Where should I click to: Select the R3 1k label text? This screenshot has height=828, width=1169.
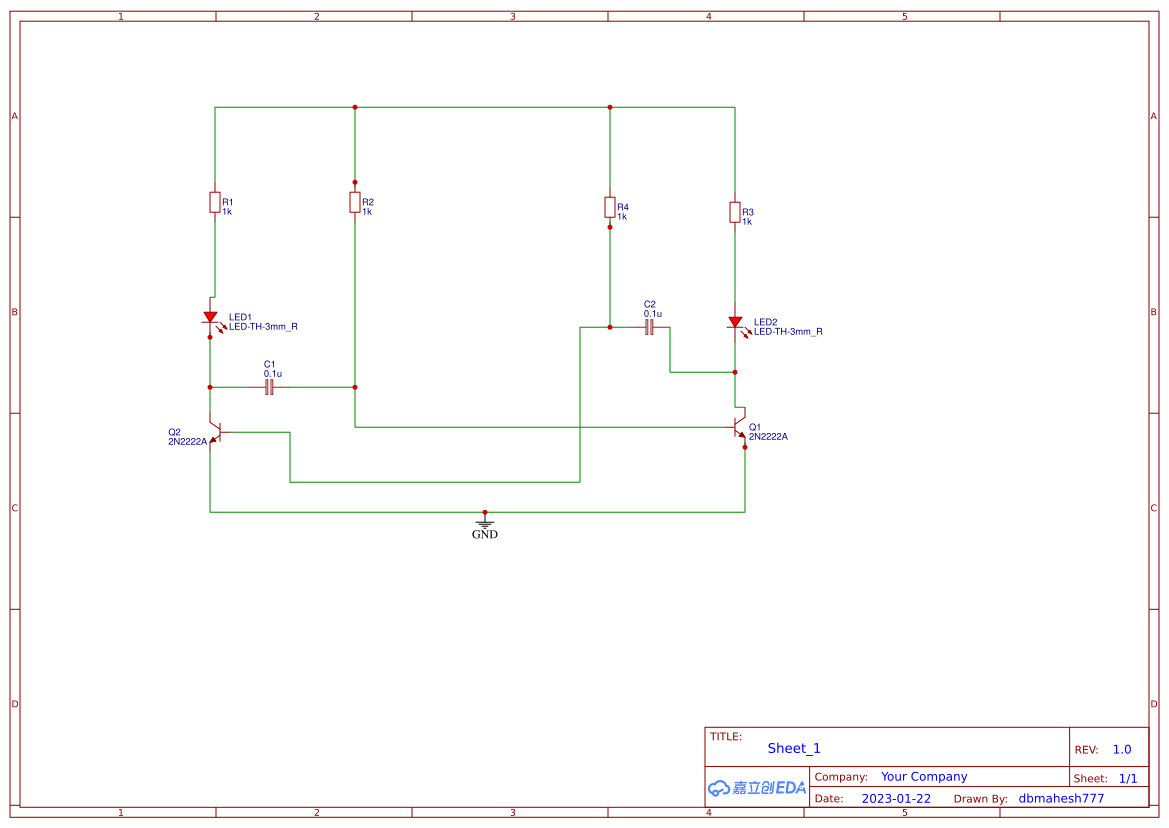coord(747,219)
